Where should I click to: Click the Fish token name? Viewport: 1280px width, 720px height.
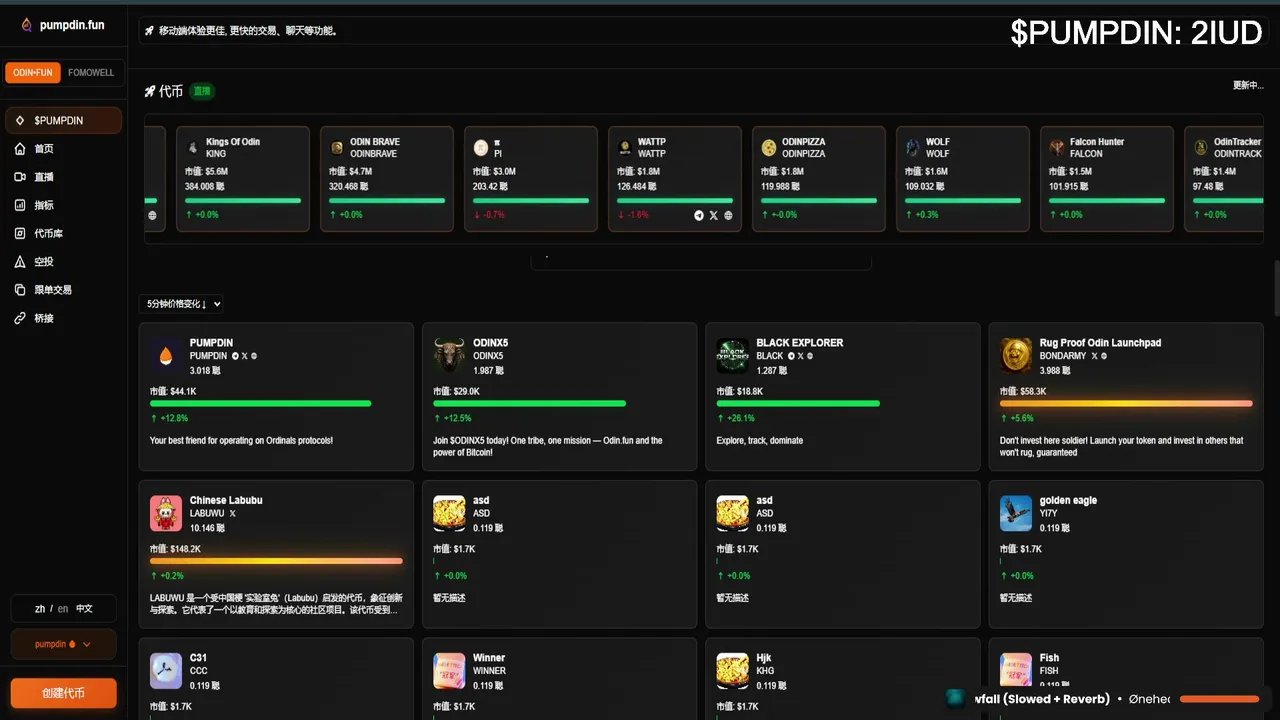click(x=1049, y=658)
